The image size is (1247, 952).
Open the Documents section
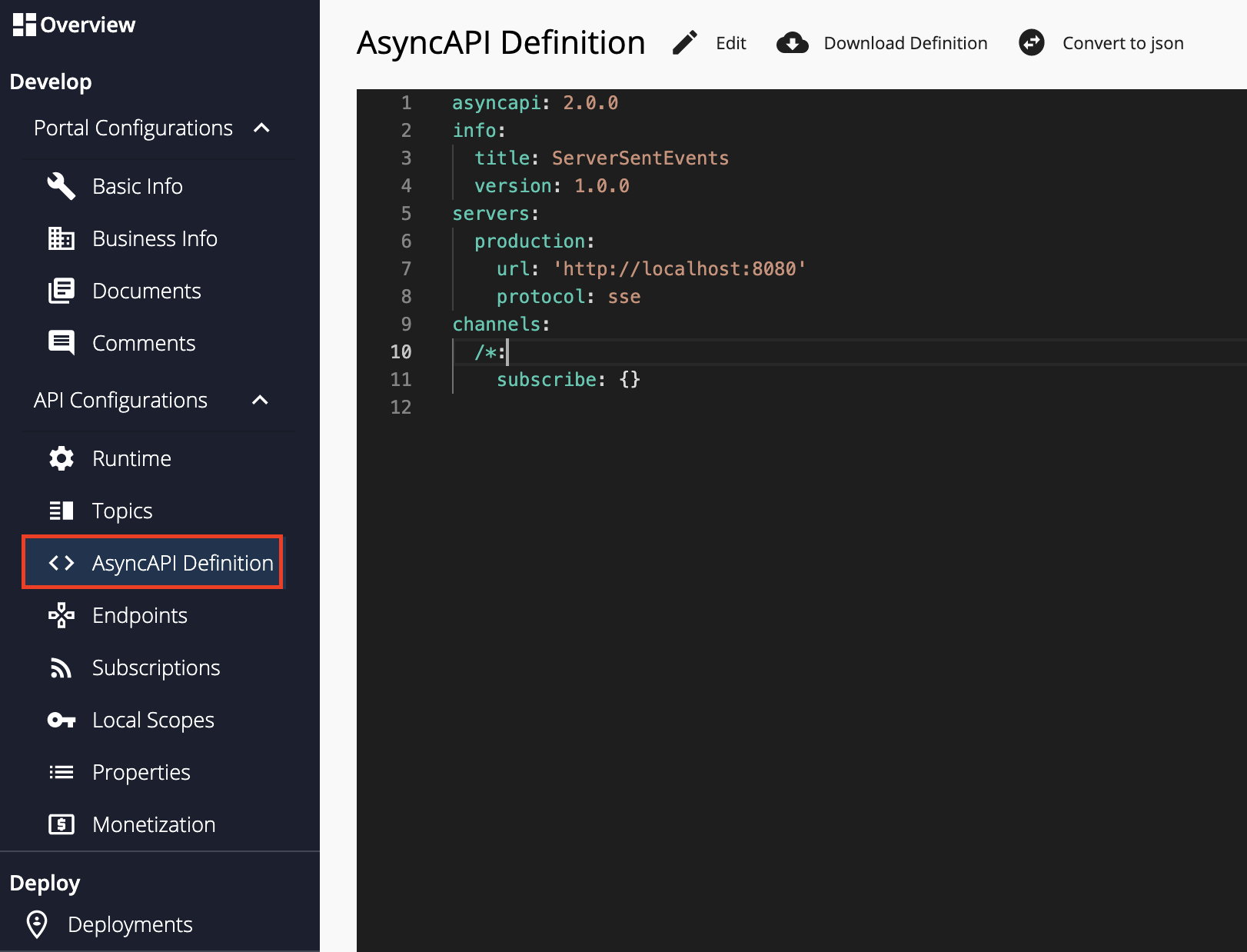coord(146,291)
